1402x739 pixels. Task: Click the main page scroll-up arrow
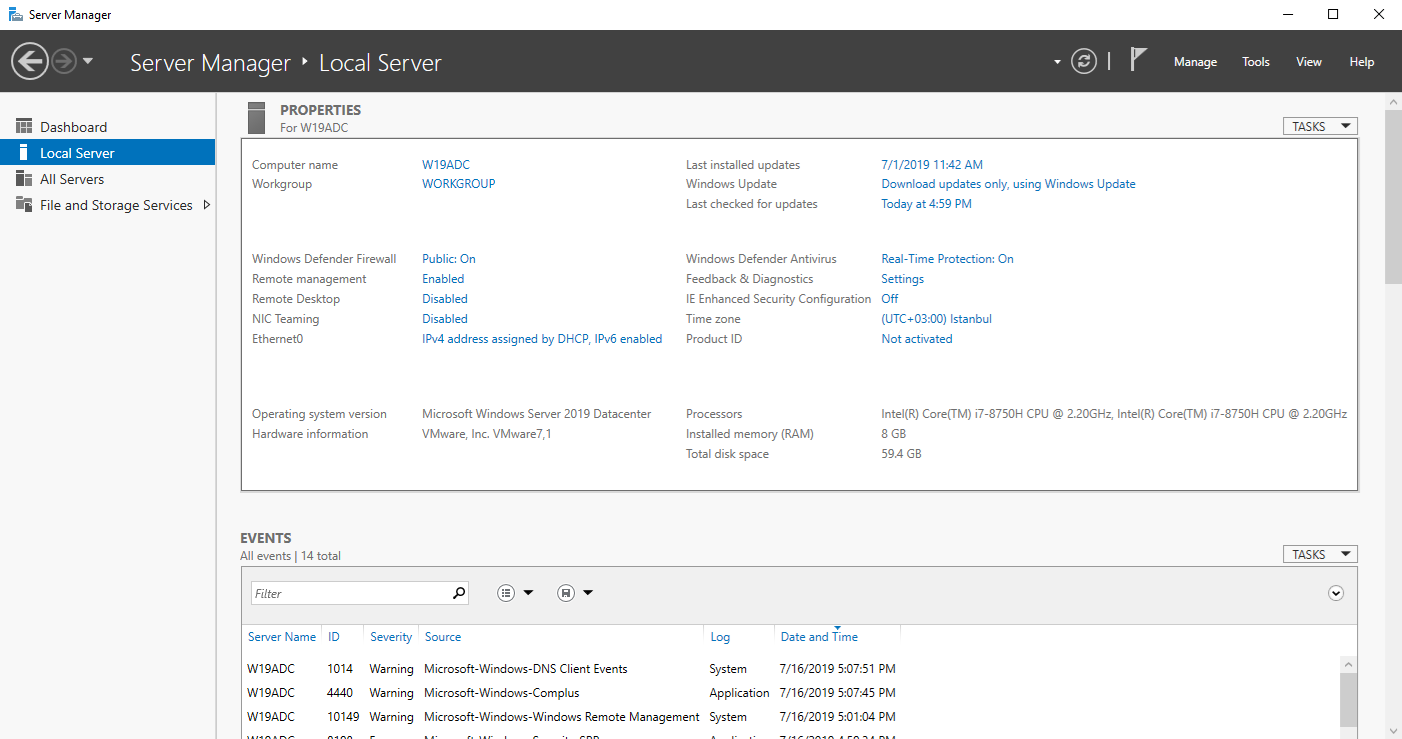(1393, 101)
